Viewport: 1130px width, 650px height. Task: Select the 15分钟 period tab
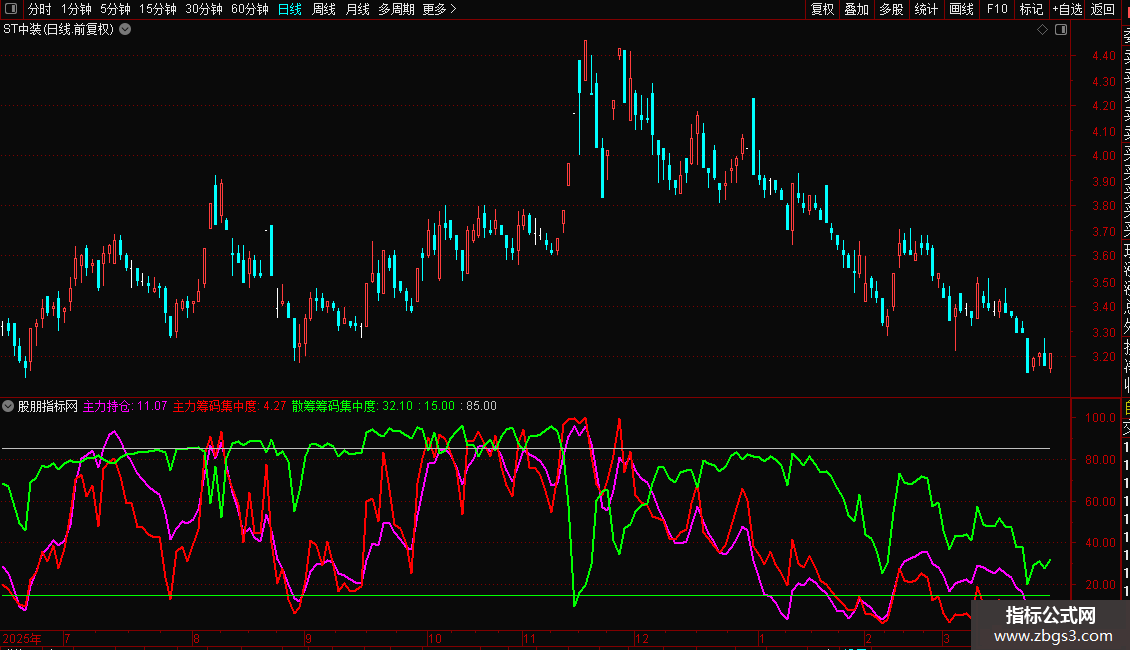(x=158, y=9)
